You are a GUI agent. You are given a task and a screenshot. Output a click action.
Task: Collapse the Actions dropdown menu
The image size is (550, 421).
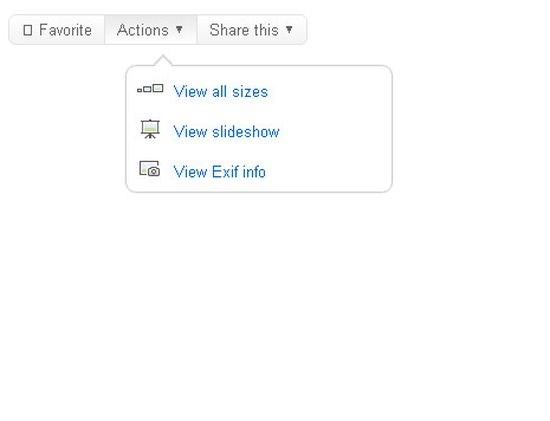pyautogui.click(x=151, y=30)
